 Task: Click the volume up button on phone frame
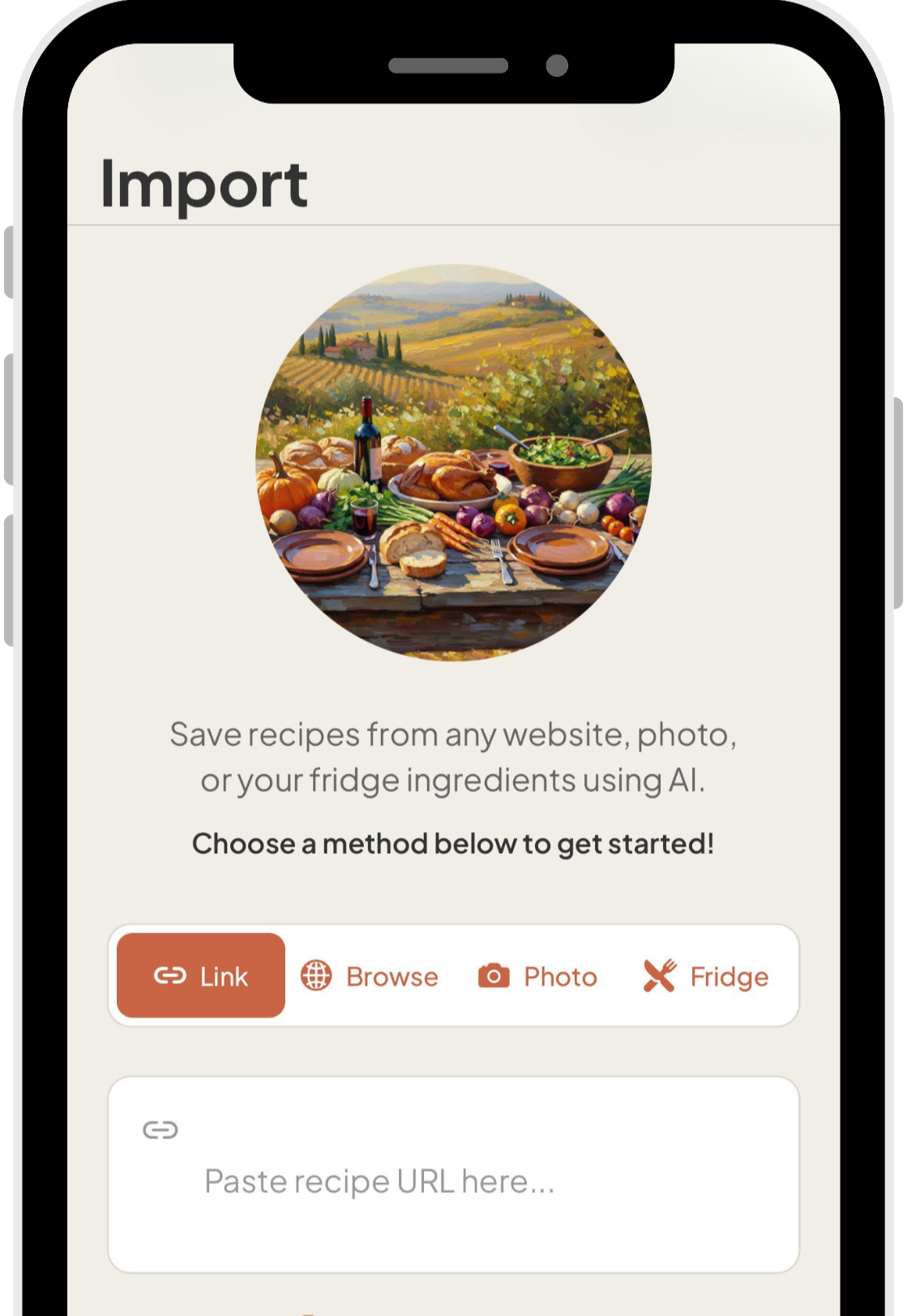click(8, 419)
